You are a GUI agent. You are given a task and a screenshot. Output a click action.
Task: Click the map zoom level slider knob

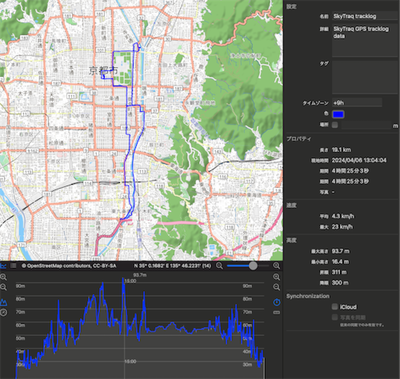tap(253, 266)
